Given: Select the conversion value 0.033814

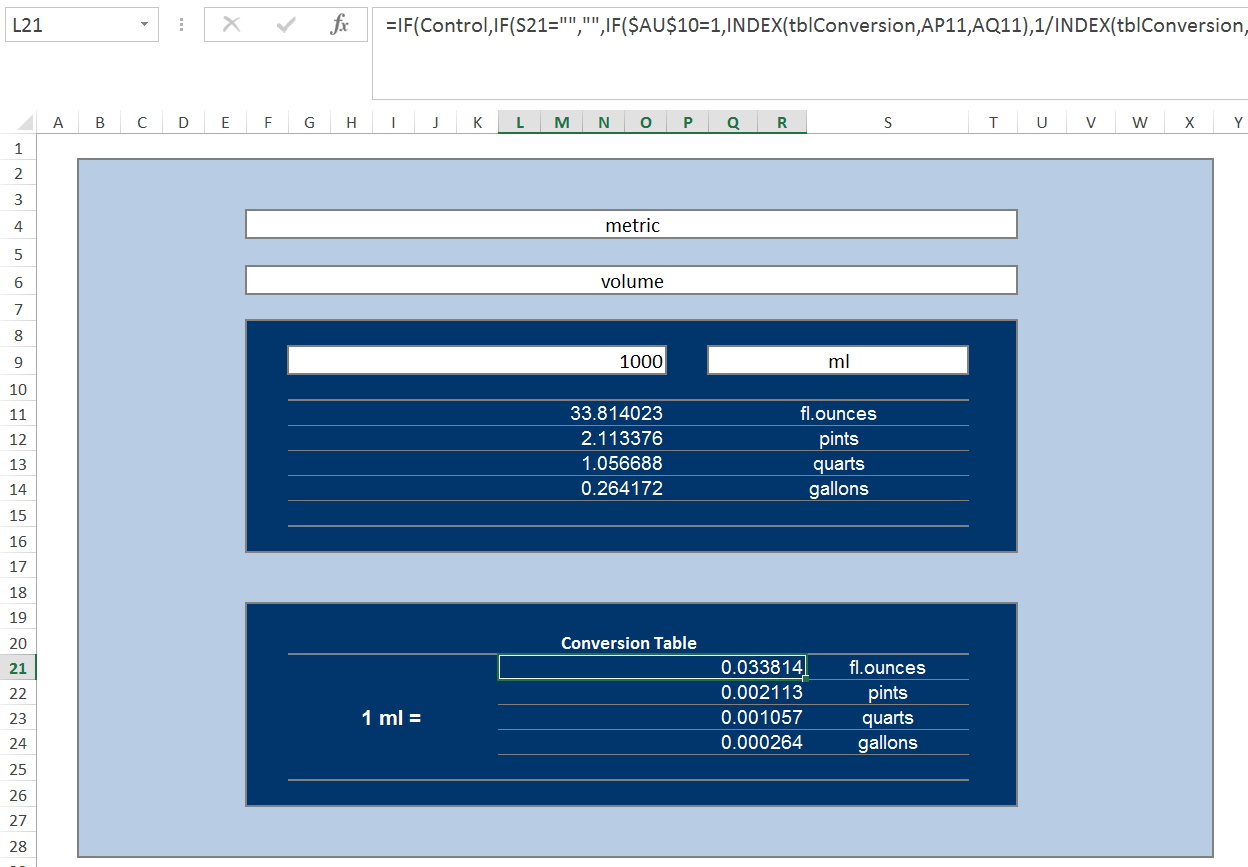Looking at the screenshot, I should tap(650, 666).
